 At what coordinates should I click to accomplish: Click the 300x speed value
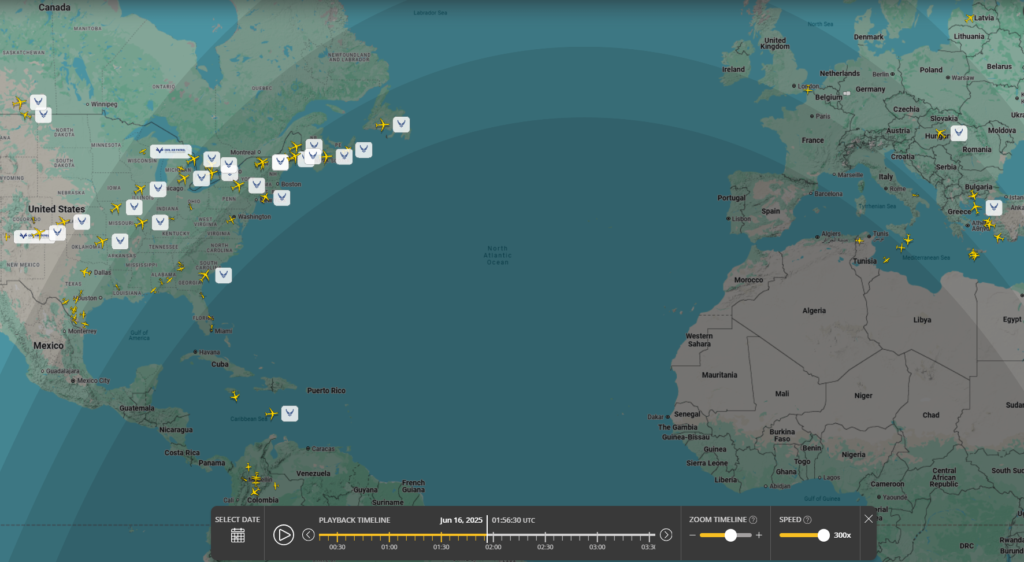(842, 535)
